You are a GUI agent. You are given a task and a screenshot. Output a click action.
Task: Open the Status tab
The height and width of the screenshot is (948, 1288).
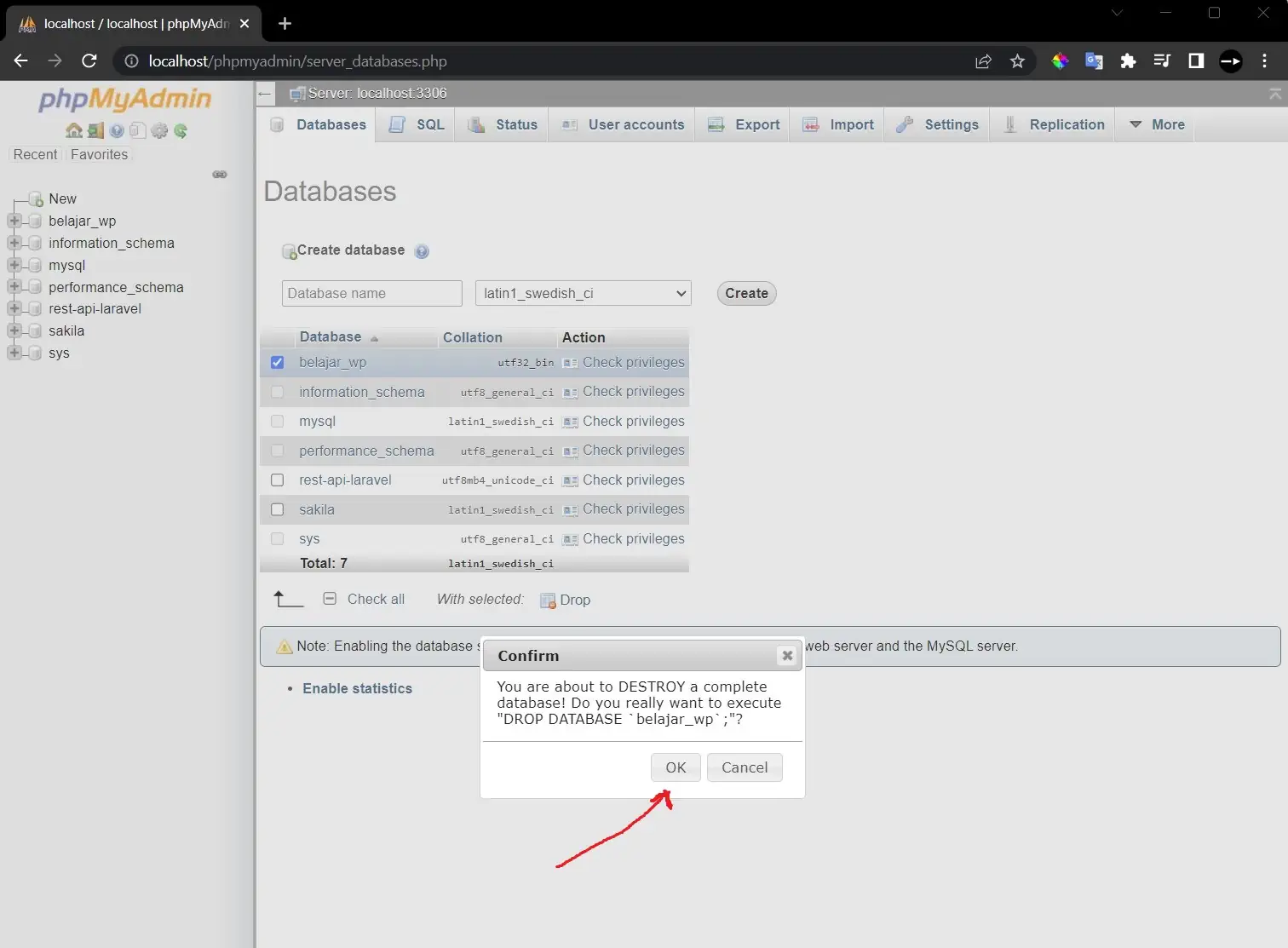[x=503, y=124]
